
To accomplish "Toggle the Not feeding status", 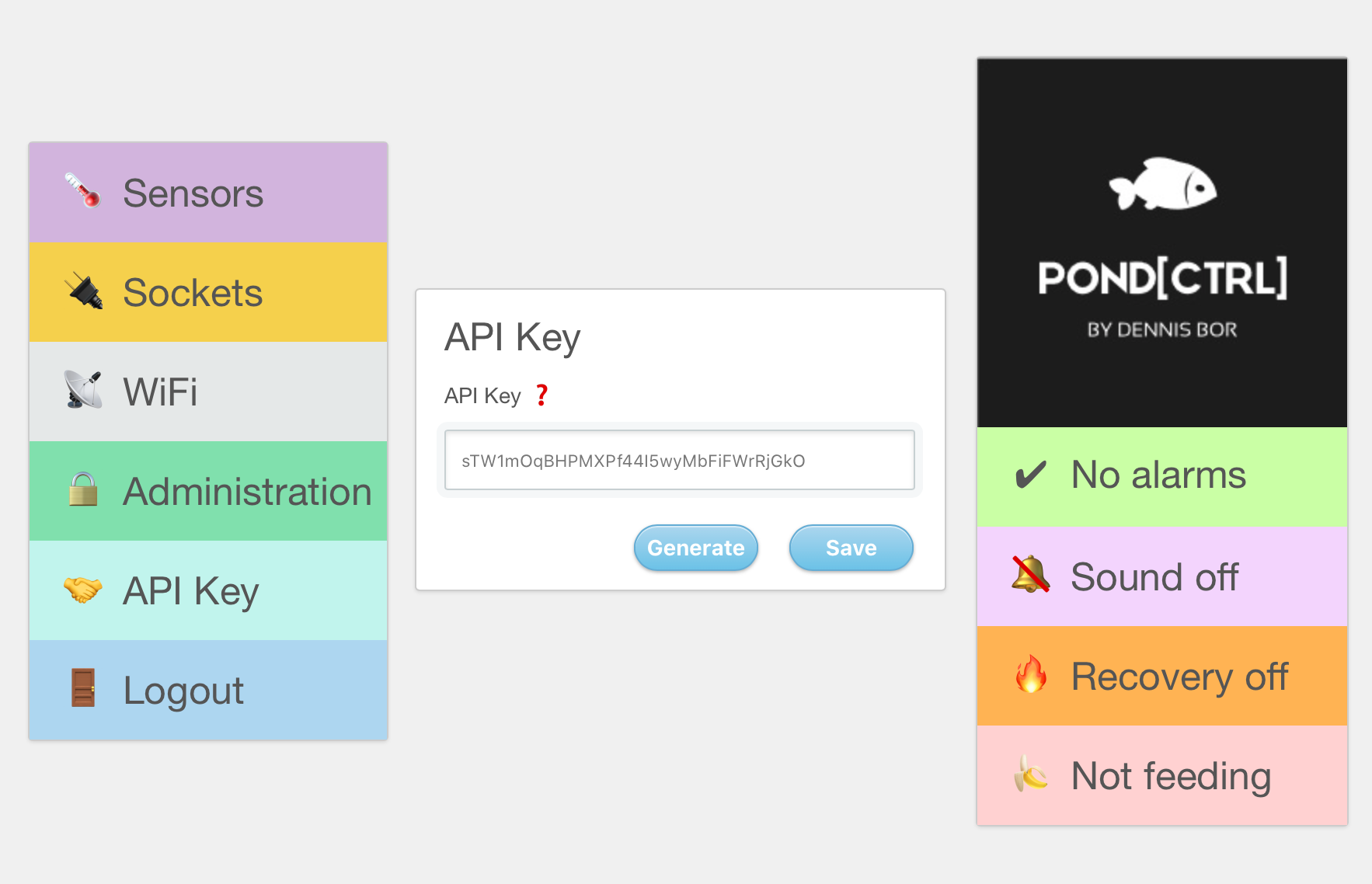I will (x=1161, y=775).
